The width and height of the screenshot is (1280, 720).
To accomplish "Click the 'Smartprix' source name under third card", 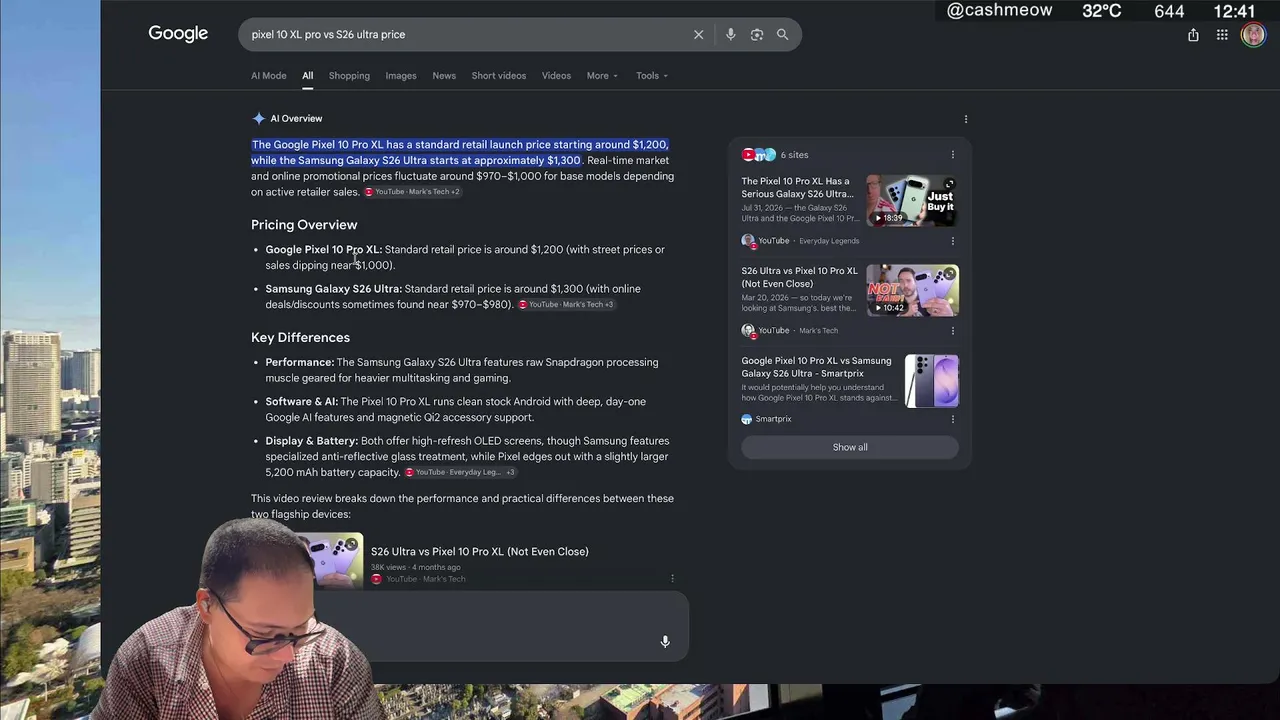I will coord(773,419).
